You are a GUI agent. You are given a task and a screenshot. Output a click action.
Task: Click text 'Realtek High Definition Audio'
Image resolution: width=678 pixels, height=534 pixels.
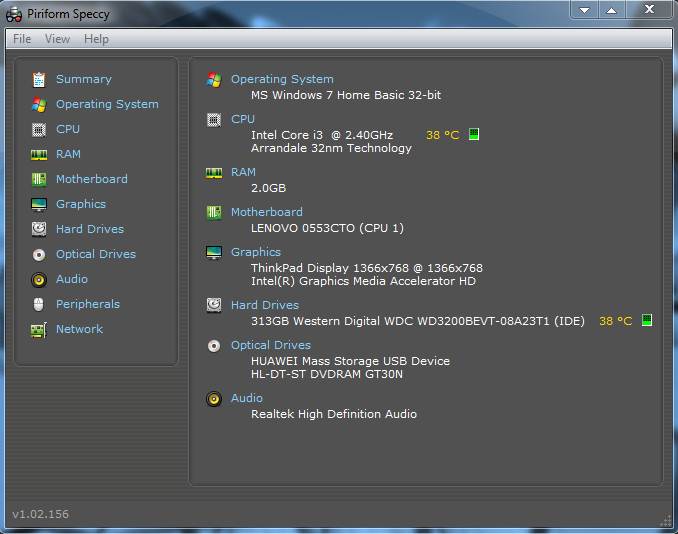tap(334, 414)
